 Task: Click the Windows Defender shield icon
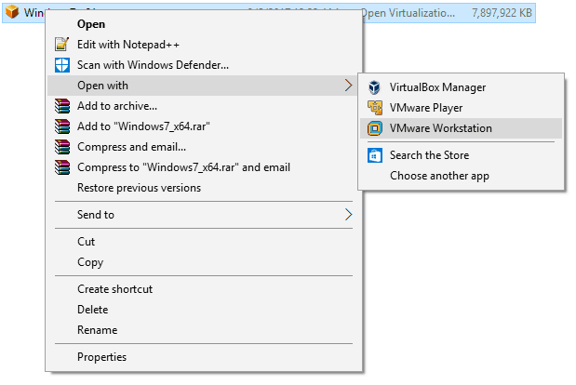(x=62, y=65)
